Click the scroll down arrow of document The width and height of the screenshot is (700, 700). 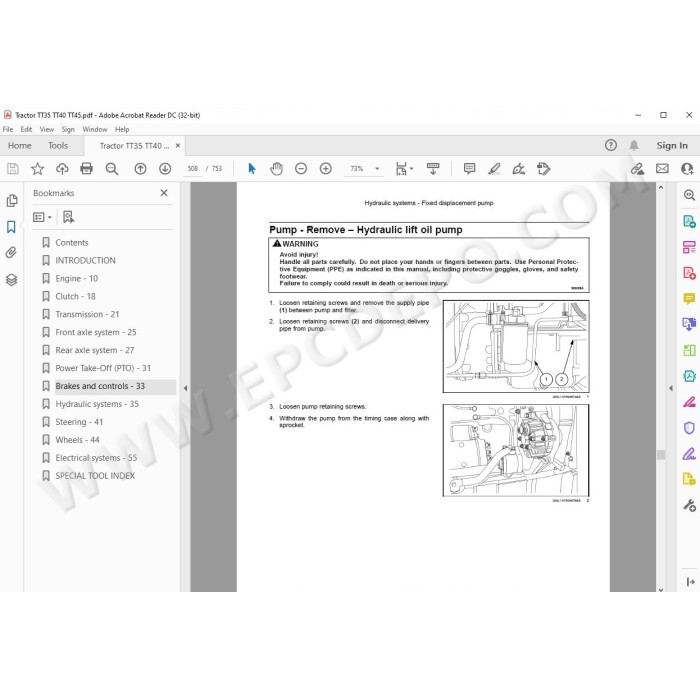point(661,589)
